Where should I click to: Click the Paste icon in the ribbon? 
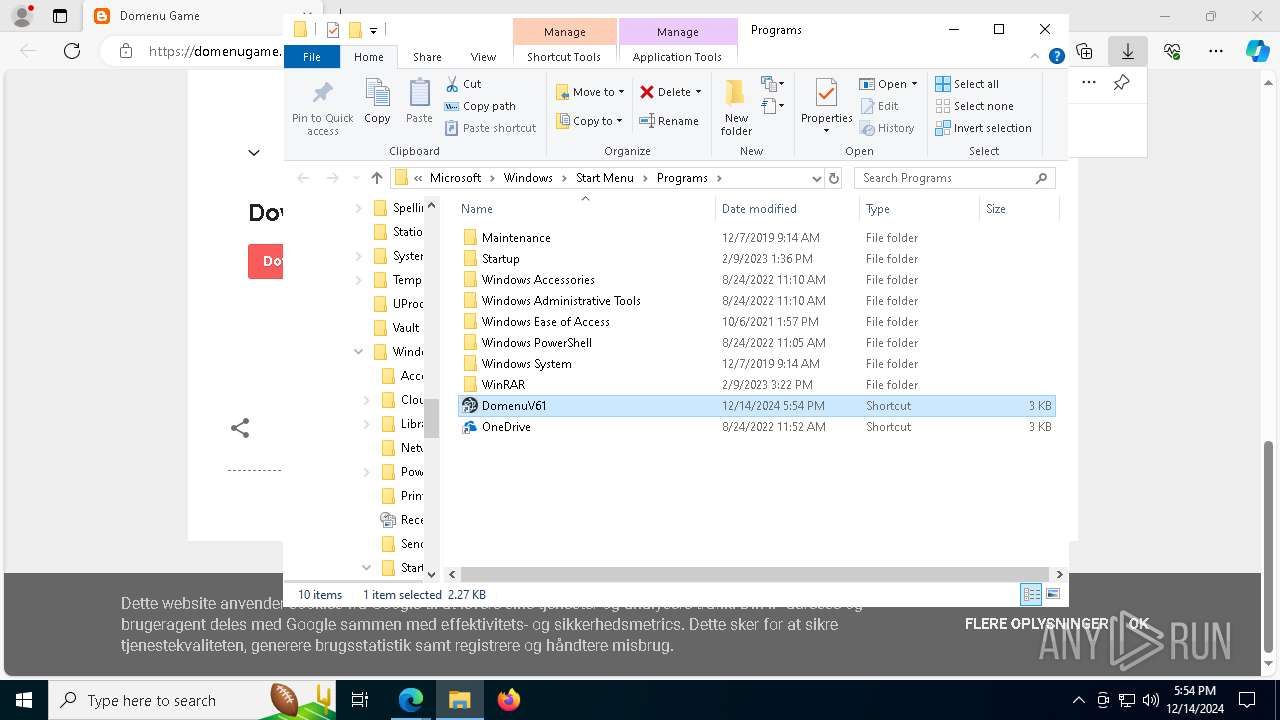click(419, 102)
